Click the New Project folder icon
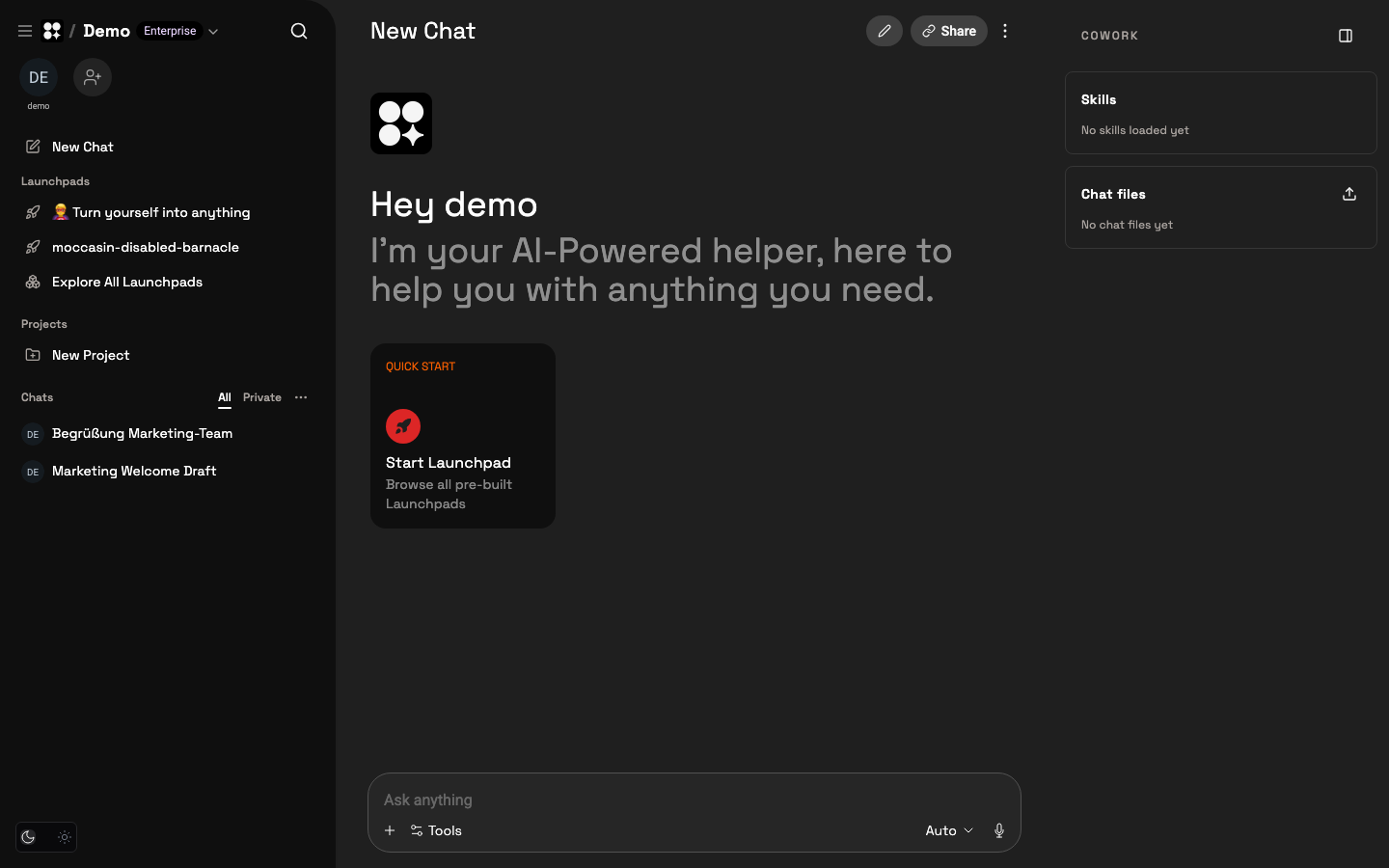The width and height of the screenshot is (1389, 868). 33,355
